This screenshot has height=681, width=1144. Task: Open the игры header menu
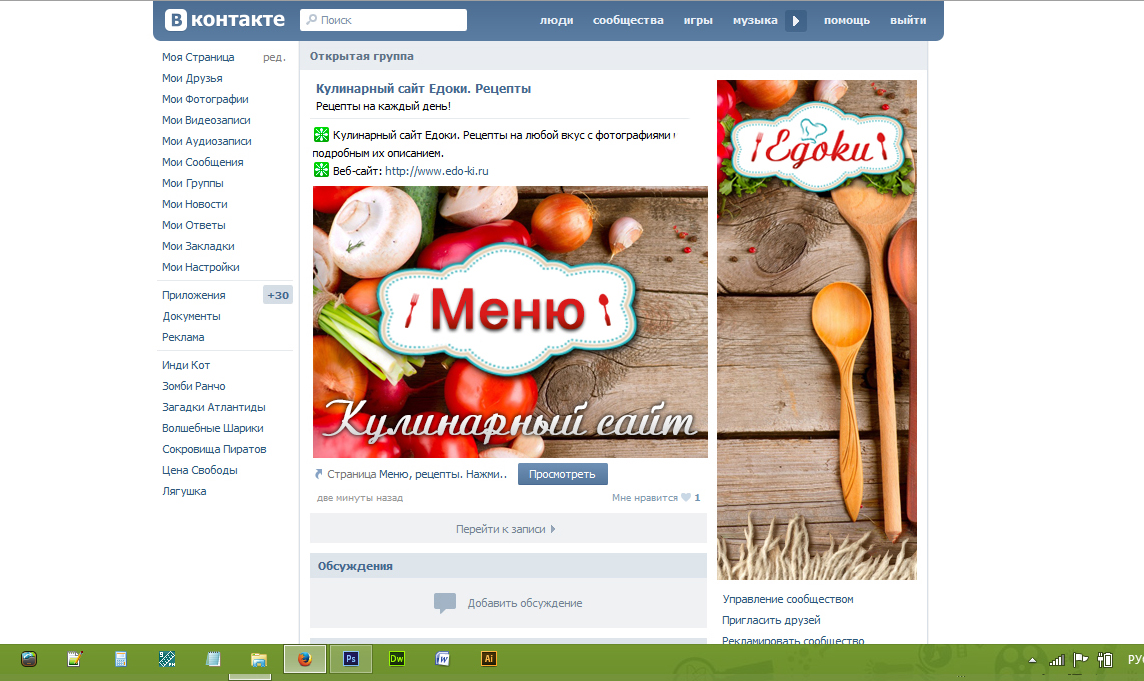[x=697, y=20]
